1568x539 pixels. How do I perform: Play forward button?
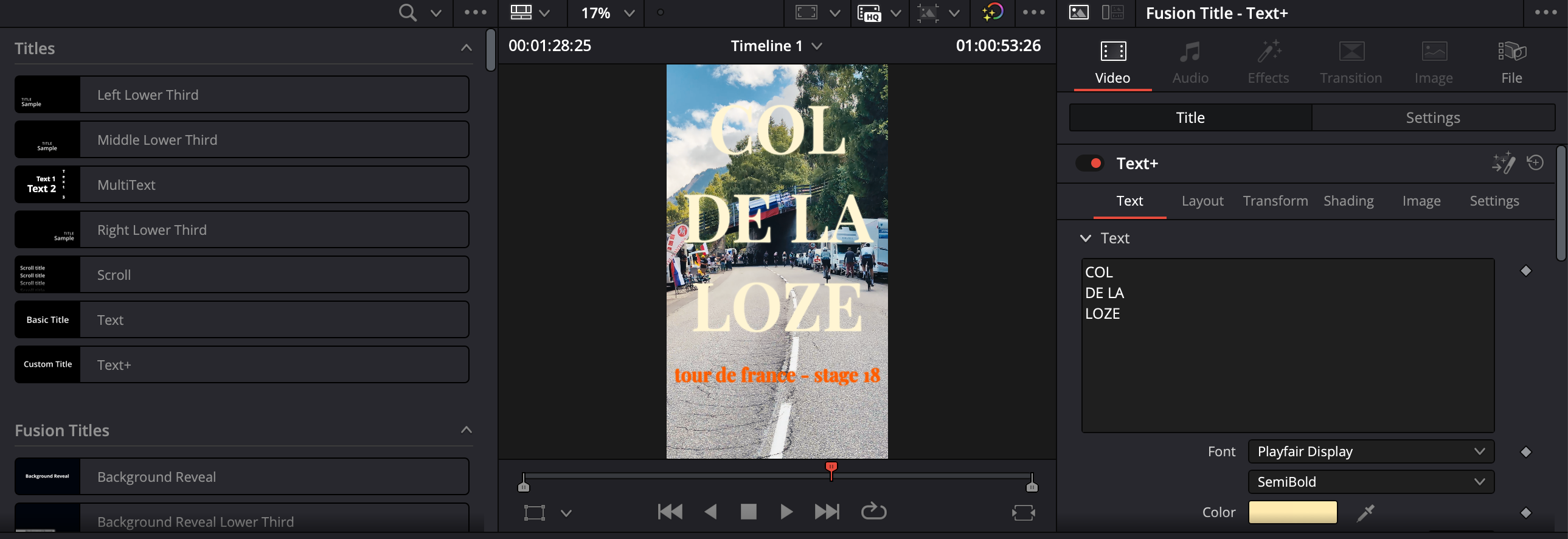point(786,512)
